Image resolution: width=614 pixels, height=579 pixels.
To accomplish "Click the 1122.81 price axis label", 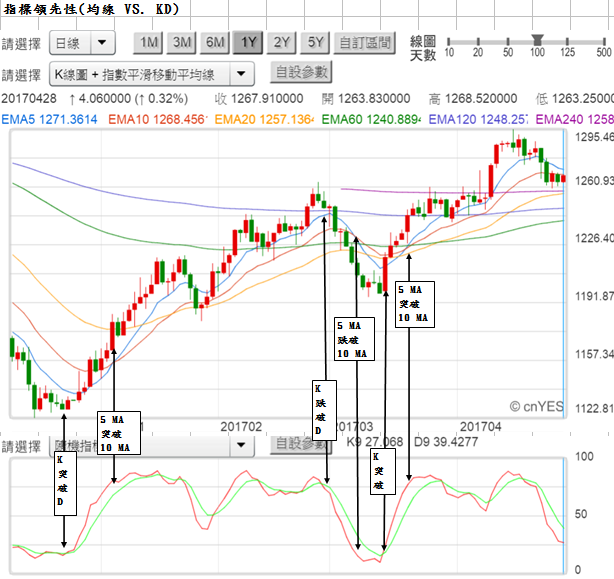I will click(x=594, y=408).
